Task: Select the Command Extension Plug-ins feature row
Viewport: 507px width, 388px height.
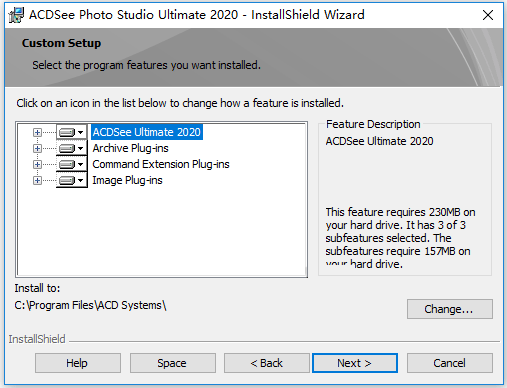Action: pyautogui.click(x=161, y=164)
